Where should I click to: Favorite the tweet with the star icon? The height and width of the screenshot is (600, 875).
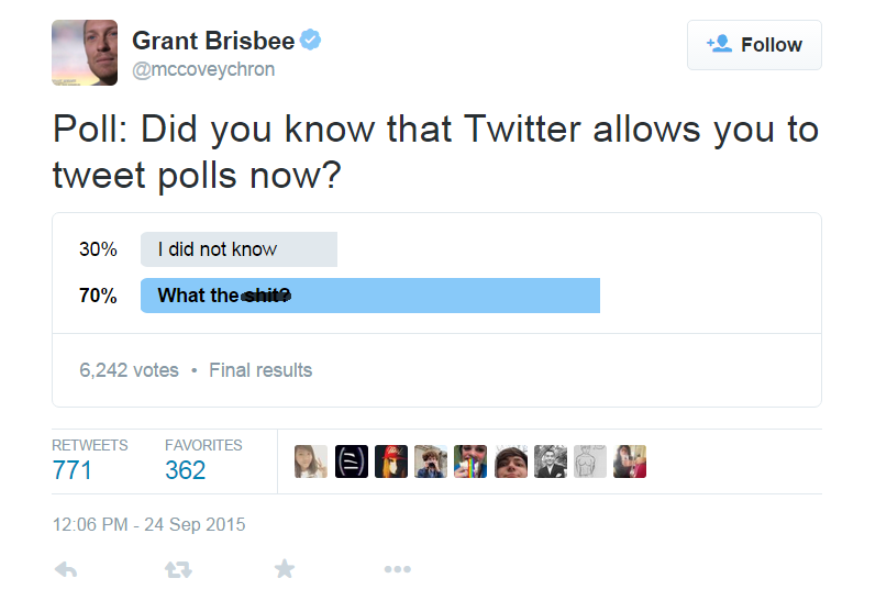(x=285, y=570)
